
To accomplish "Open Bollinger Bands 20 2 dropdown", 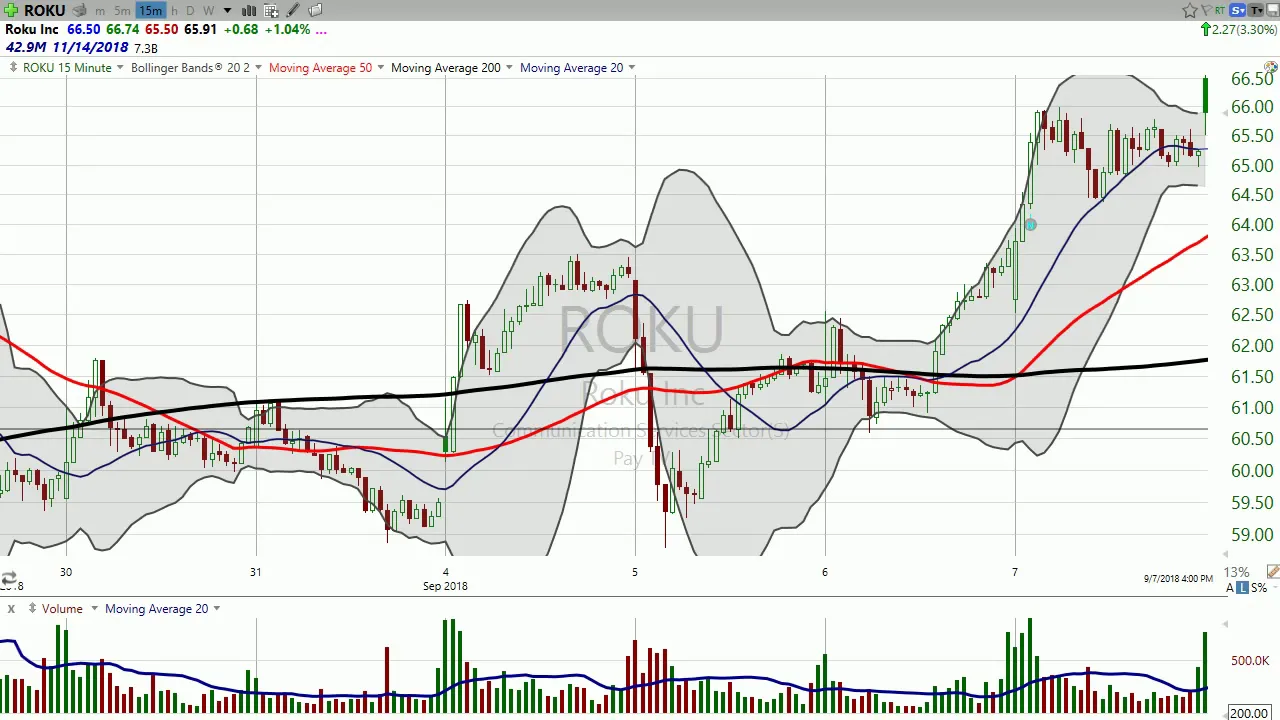I will pos(258,67).
